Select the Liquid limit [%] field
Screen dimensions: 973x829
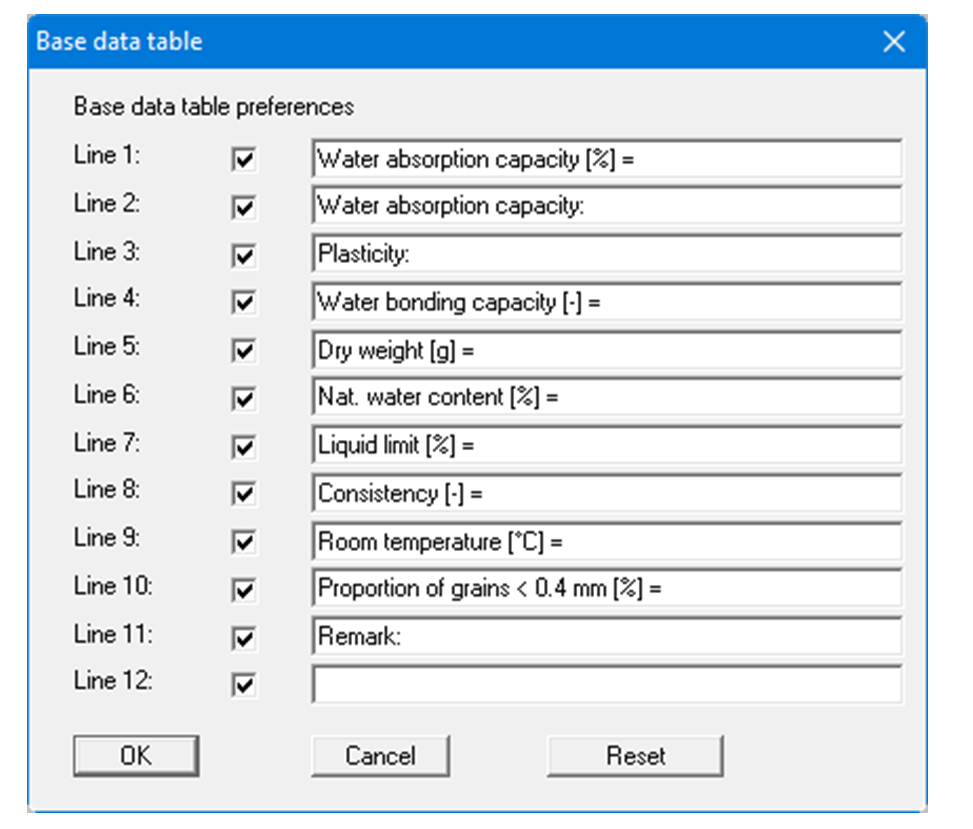606,445
